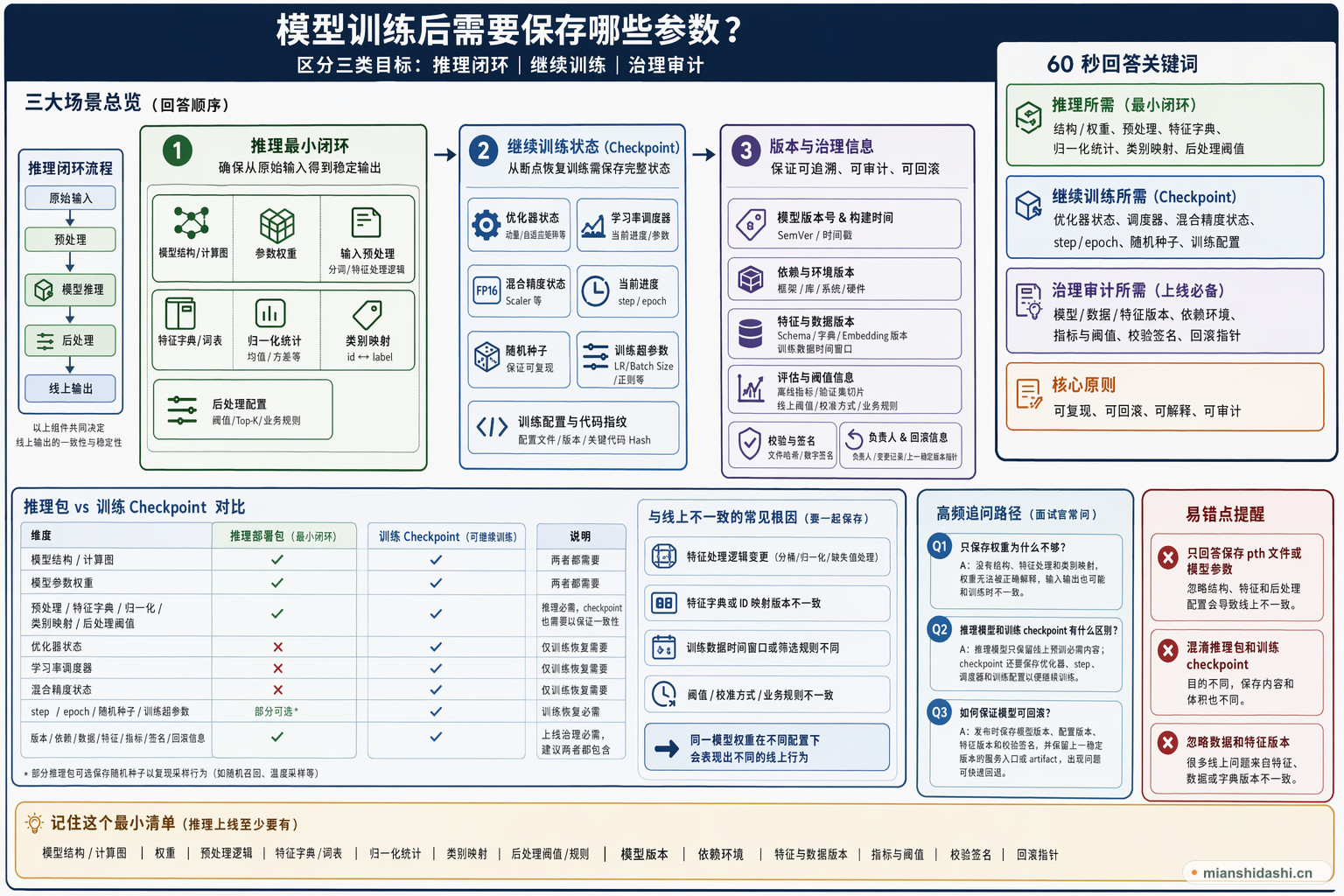Click the 易错点提醒 heading
This screenshot has width=1344, height=896.
click(1224, 514)
